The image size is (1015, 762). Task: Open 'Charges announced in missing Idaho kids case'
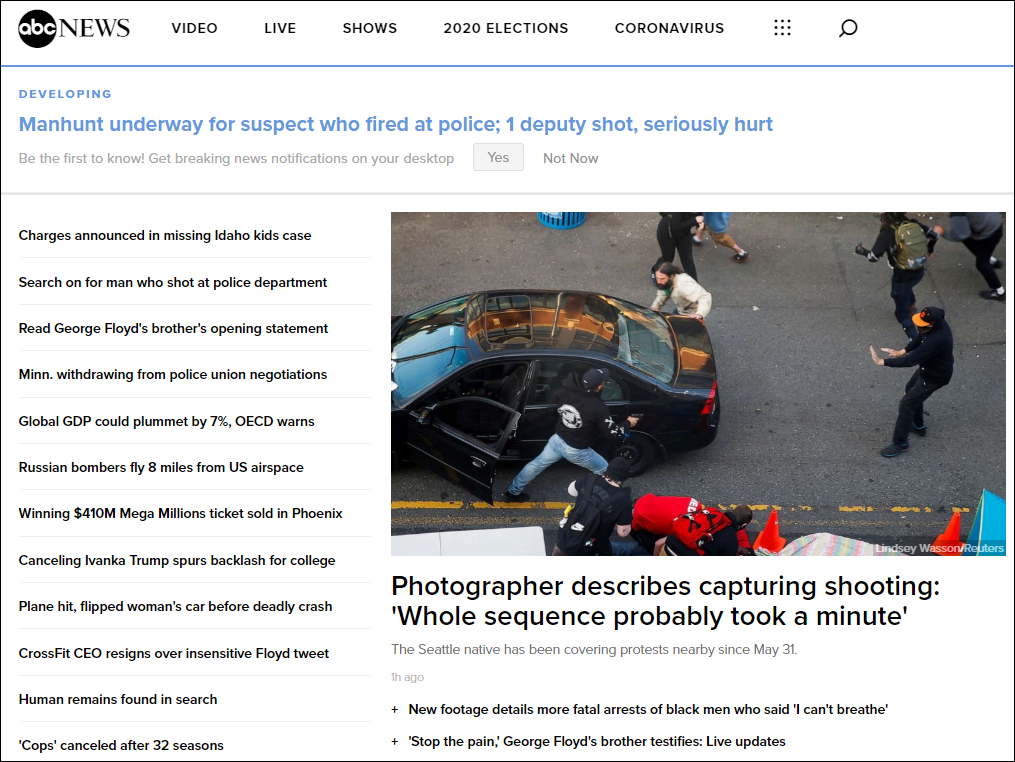[x=165, y=236]
